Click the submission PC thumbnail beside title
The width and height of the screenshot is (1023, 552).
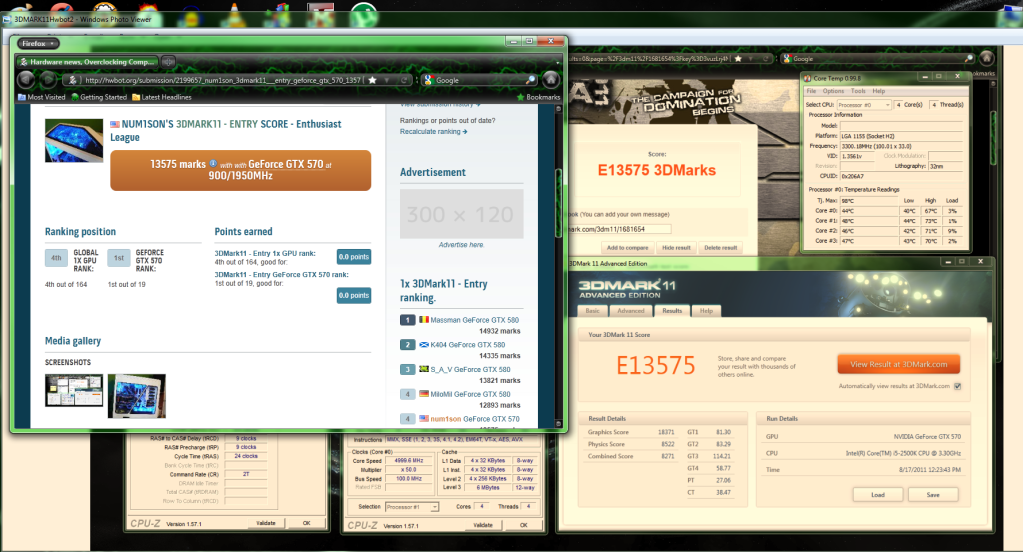click(74, 140)
